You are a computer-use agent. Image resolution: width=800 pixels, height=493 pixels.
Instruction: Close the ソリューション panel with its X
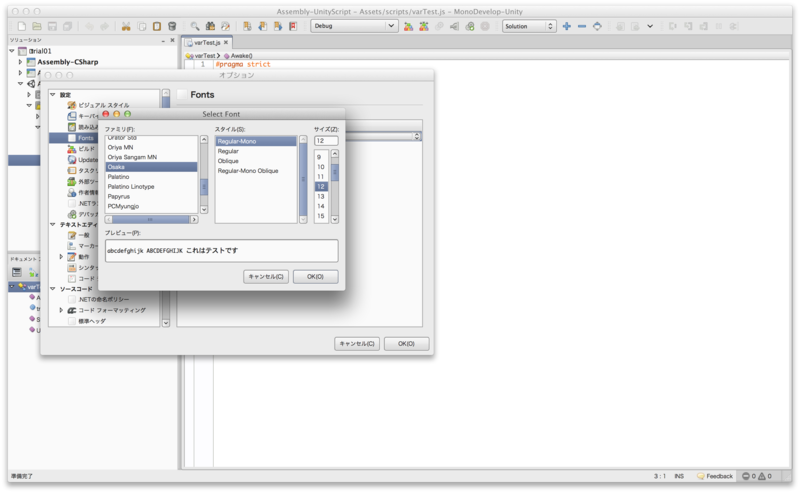pos(172,40)
